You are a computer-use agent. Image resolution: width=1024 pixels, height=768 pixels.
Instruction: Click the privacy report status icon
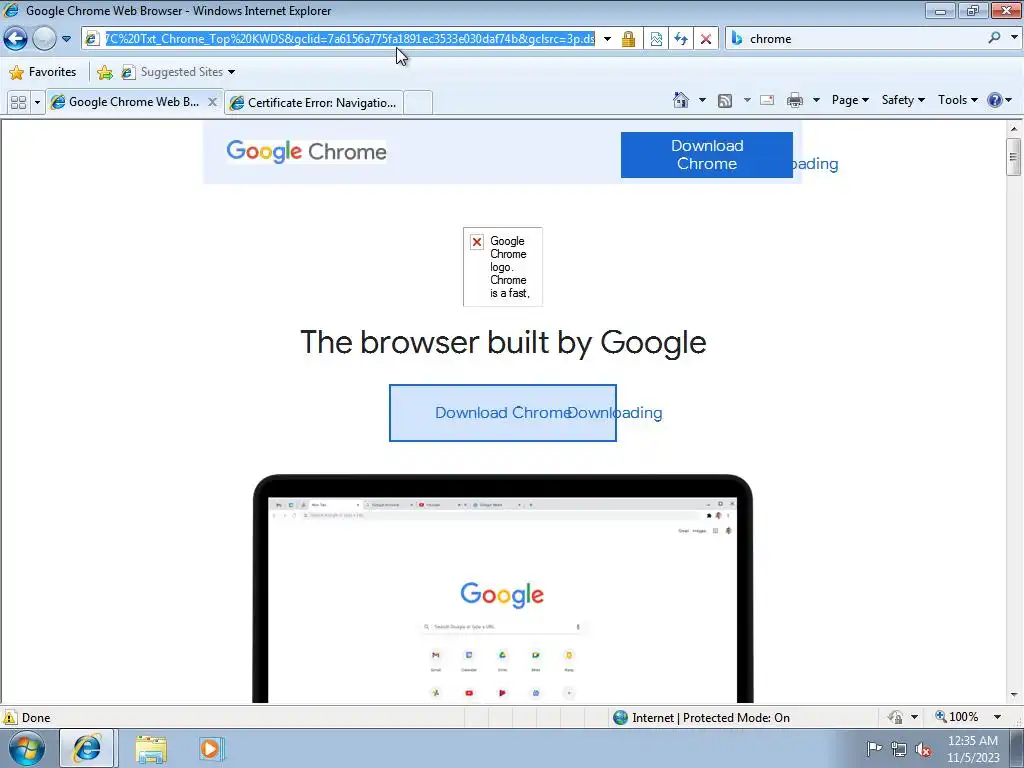point(895,717)
